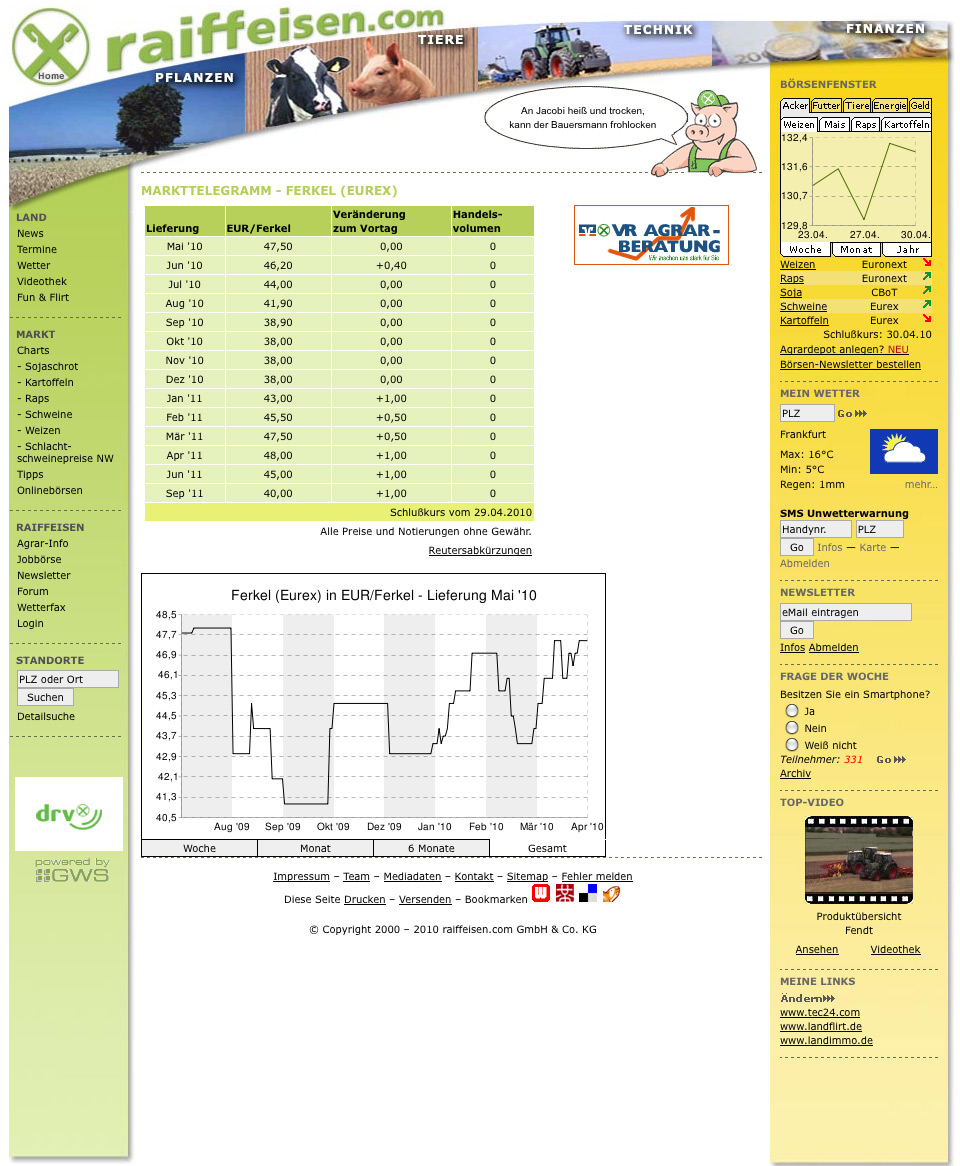Open Videothek in Land sidebar
Screen dimensions: 960x1166
(x=42, y=281)
